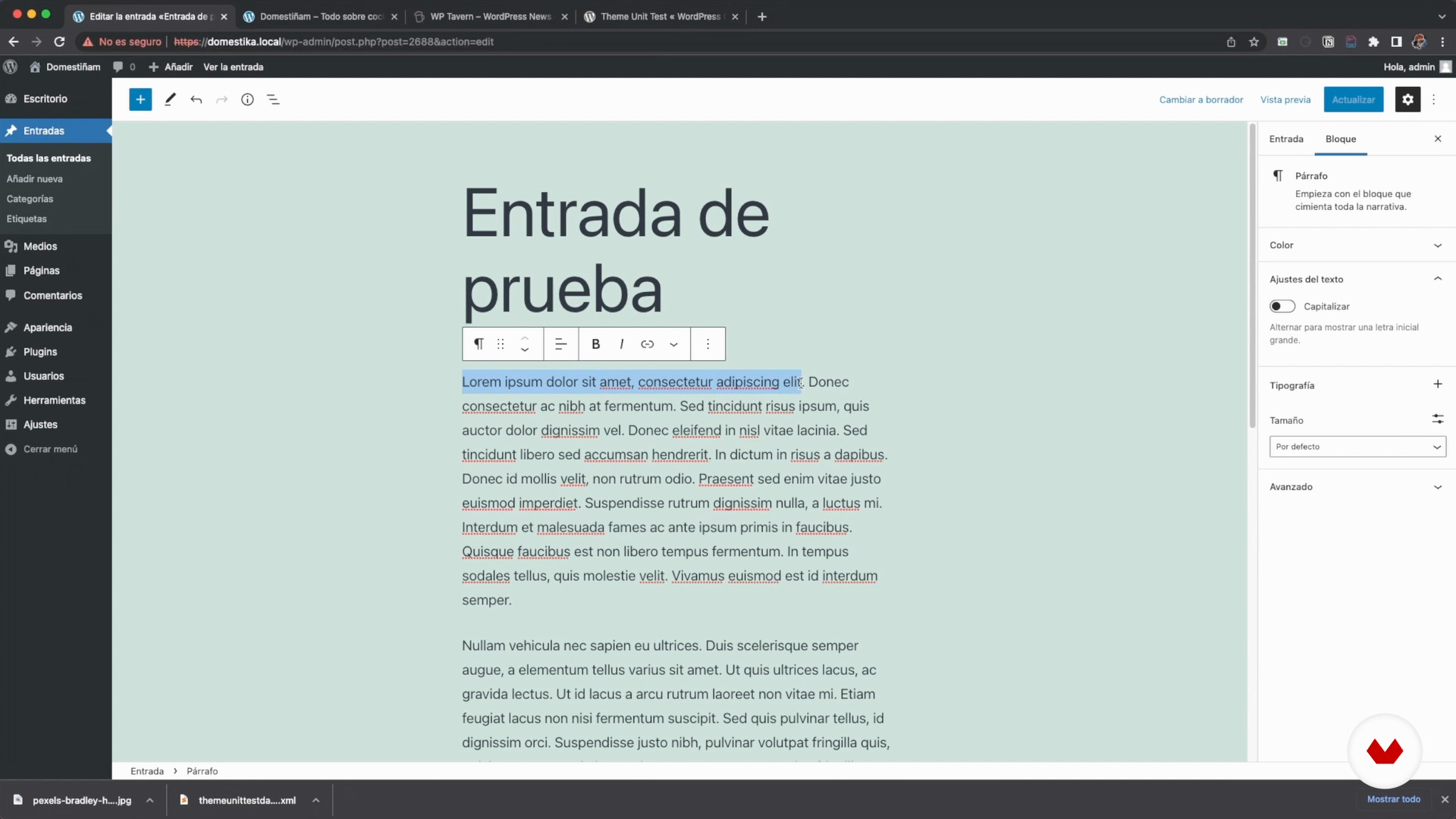Click the Entrada de prueba title
The height and width of the screenshot is (819, 1456).
tap(616, 251)
